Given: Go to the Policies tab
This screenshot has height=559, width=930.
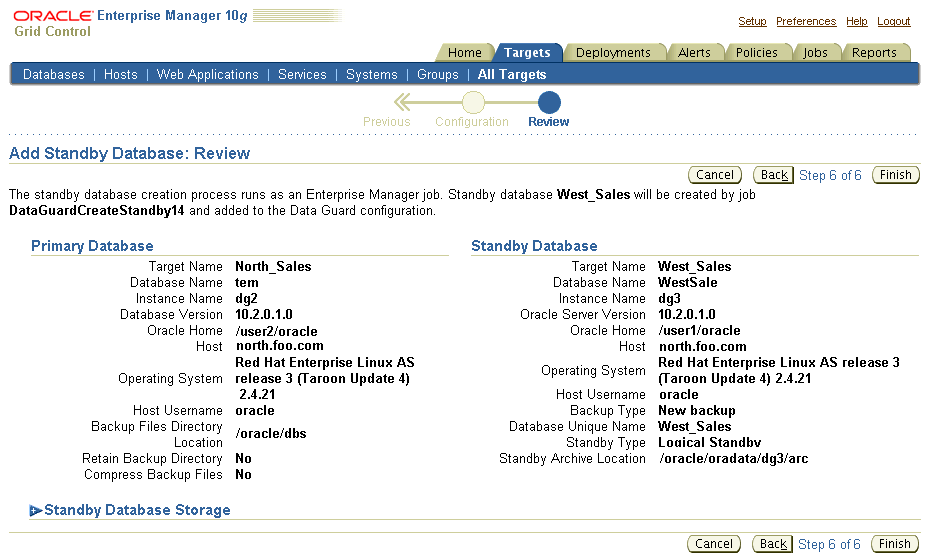Looking at the screenshot, I should [756, 53].
